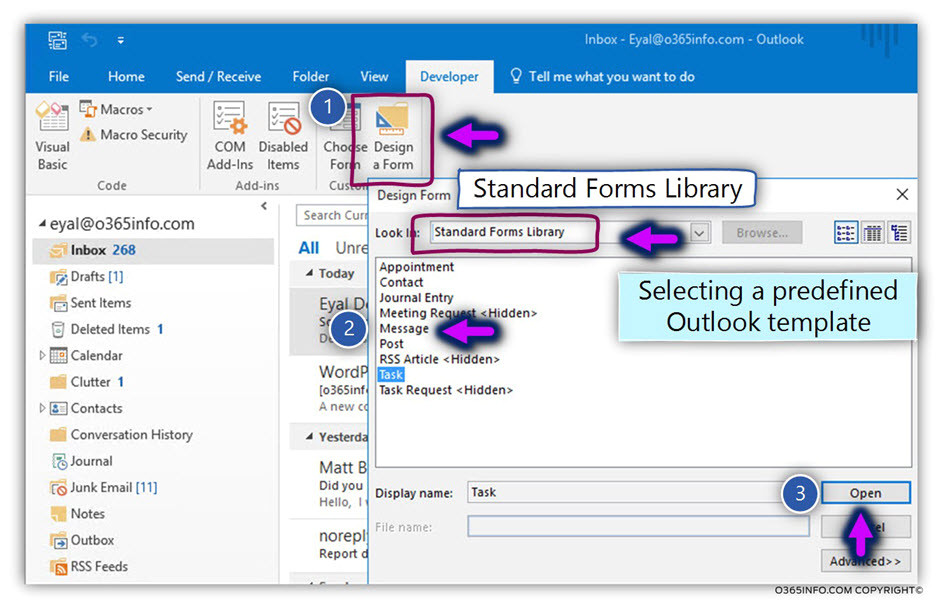Switch to the View ribbon tab
Image resolution: width=942 pixels, height=609 pixels.
(x=374, y=77)
